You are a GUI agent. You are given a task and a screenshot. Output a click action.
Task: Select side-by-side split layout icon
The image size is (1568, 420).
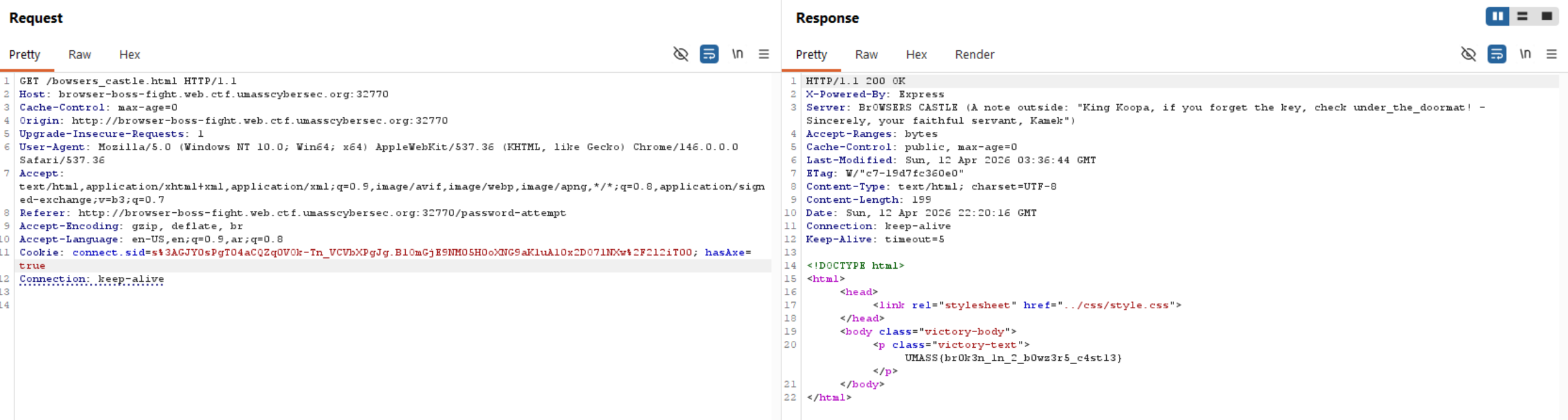(x=1498, y=16)
